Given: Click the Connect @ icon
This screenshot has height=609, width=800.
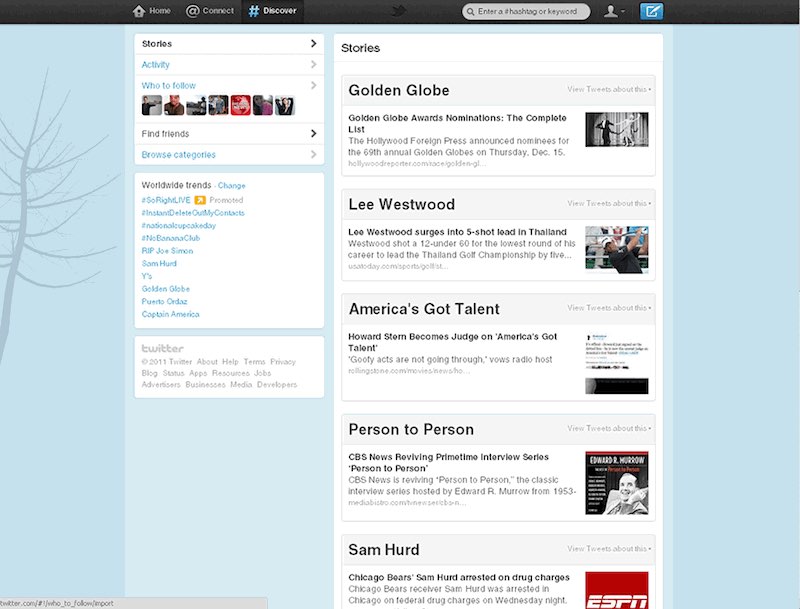Looking at the screenshot, I should point(192,11).
